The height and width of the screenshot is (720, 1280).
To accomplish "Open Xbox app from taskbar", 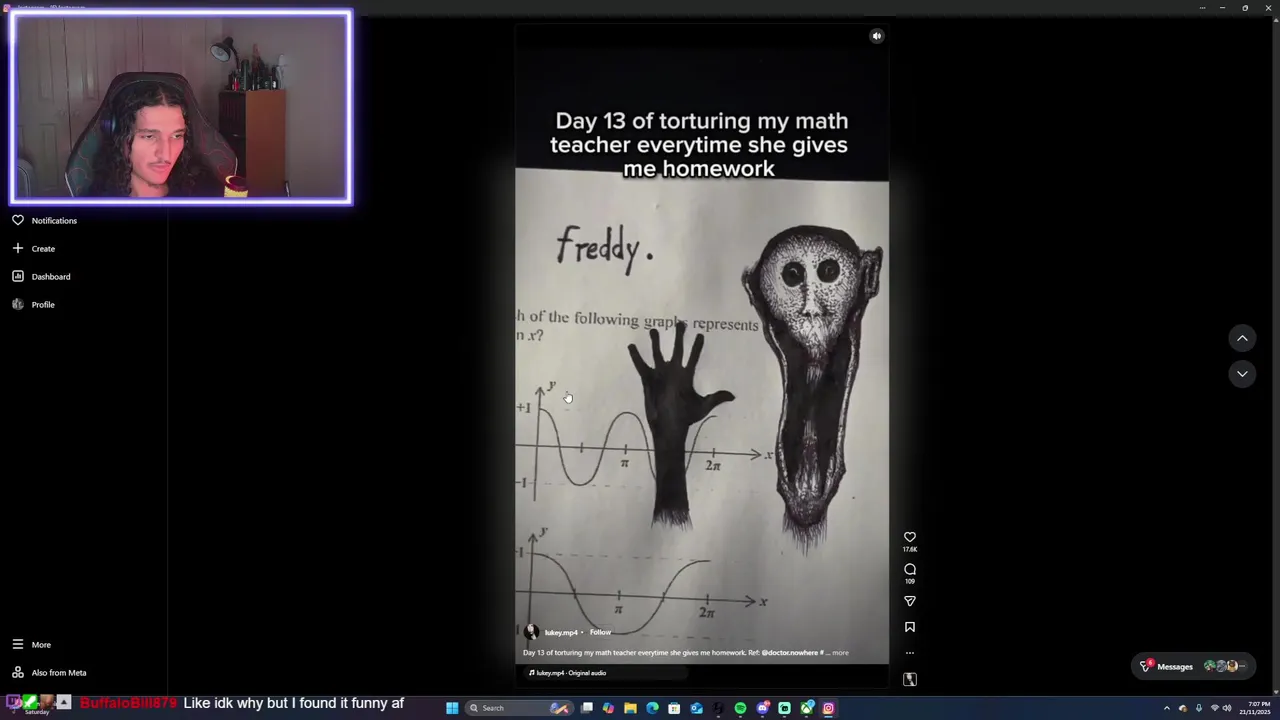I will (807, 708).
